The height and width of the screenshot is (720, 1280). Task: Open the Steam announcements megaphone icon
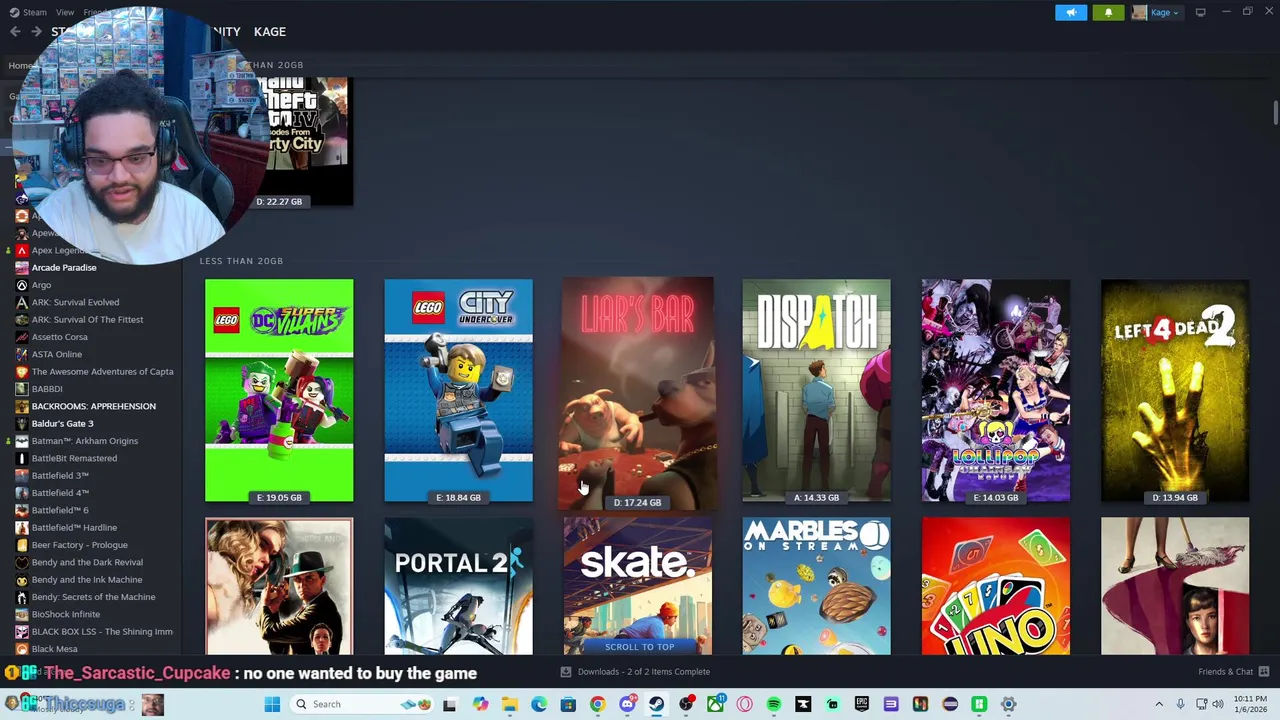click(x=1071, y=12)
